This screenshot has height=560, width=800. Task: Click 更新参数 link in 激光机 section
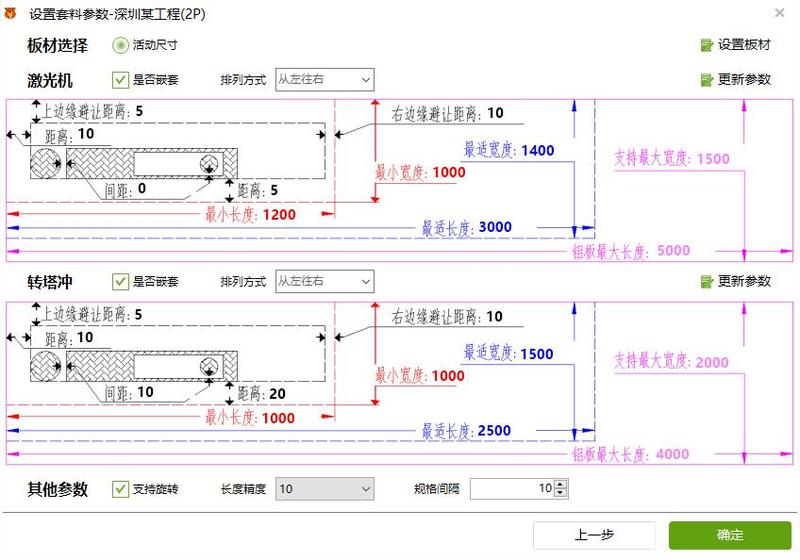(744, 80)
